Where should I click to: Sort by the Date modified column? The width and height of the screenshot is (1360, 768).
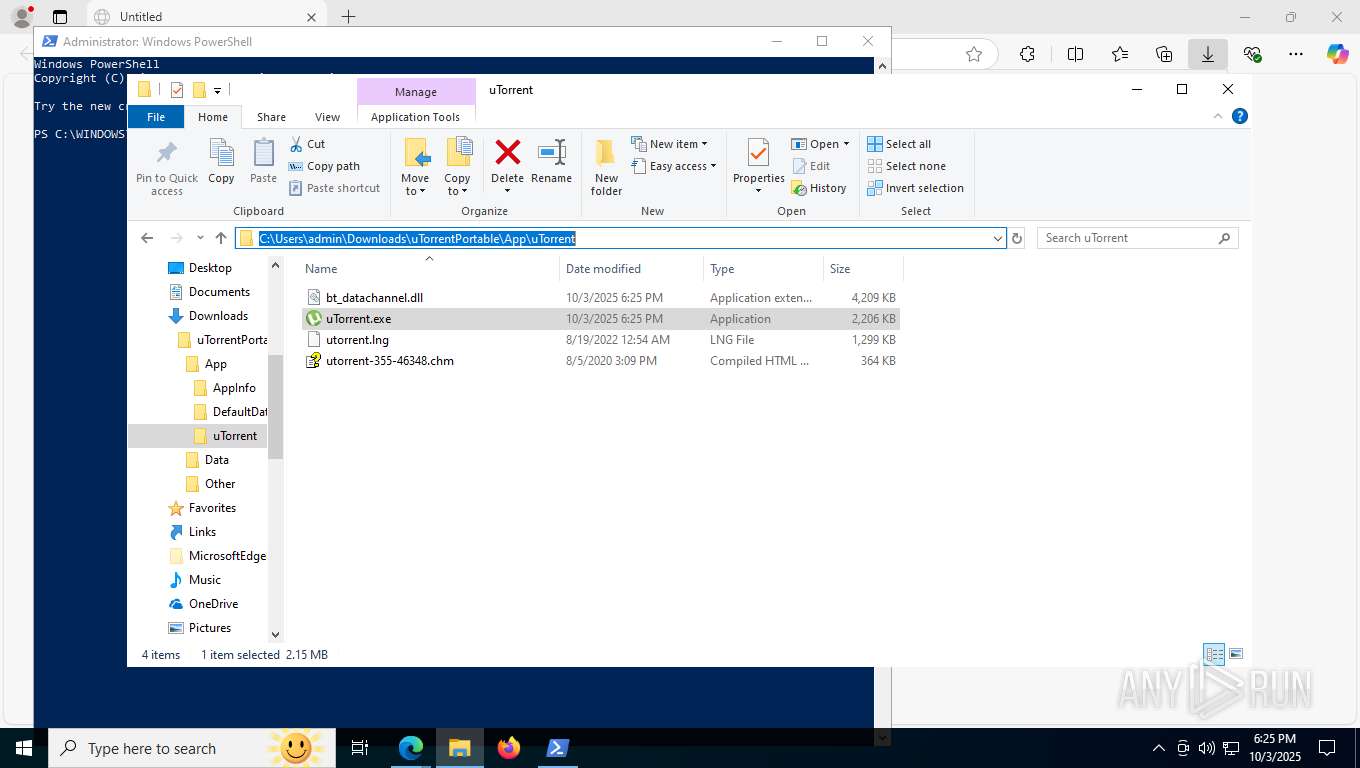[x=632, y=269]
